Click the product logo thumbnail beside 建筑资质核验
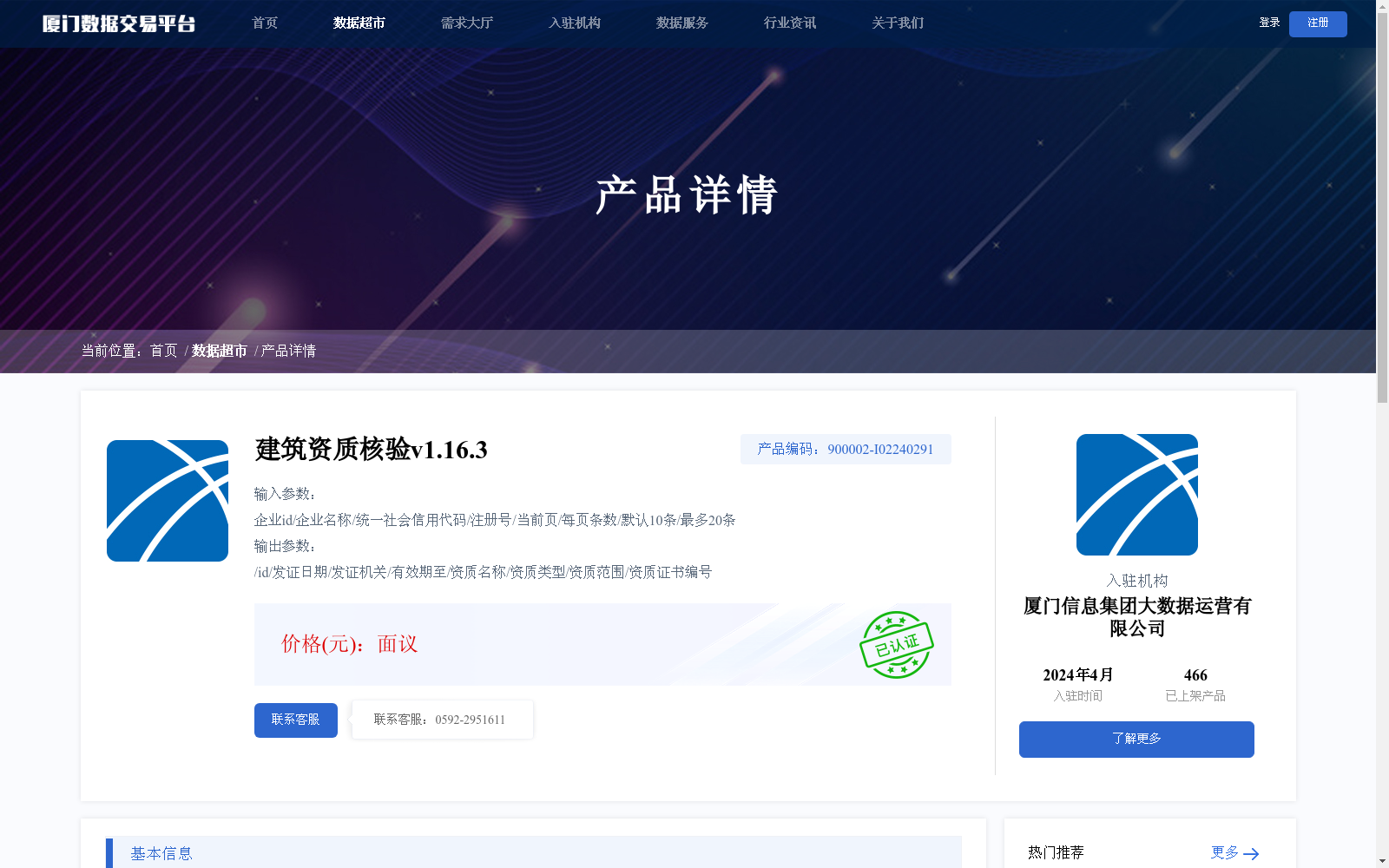Viewport: 1389px width, 868px height. click(168, 501)
